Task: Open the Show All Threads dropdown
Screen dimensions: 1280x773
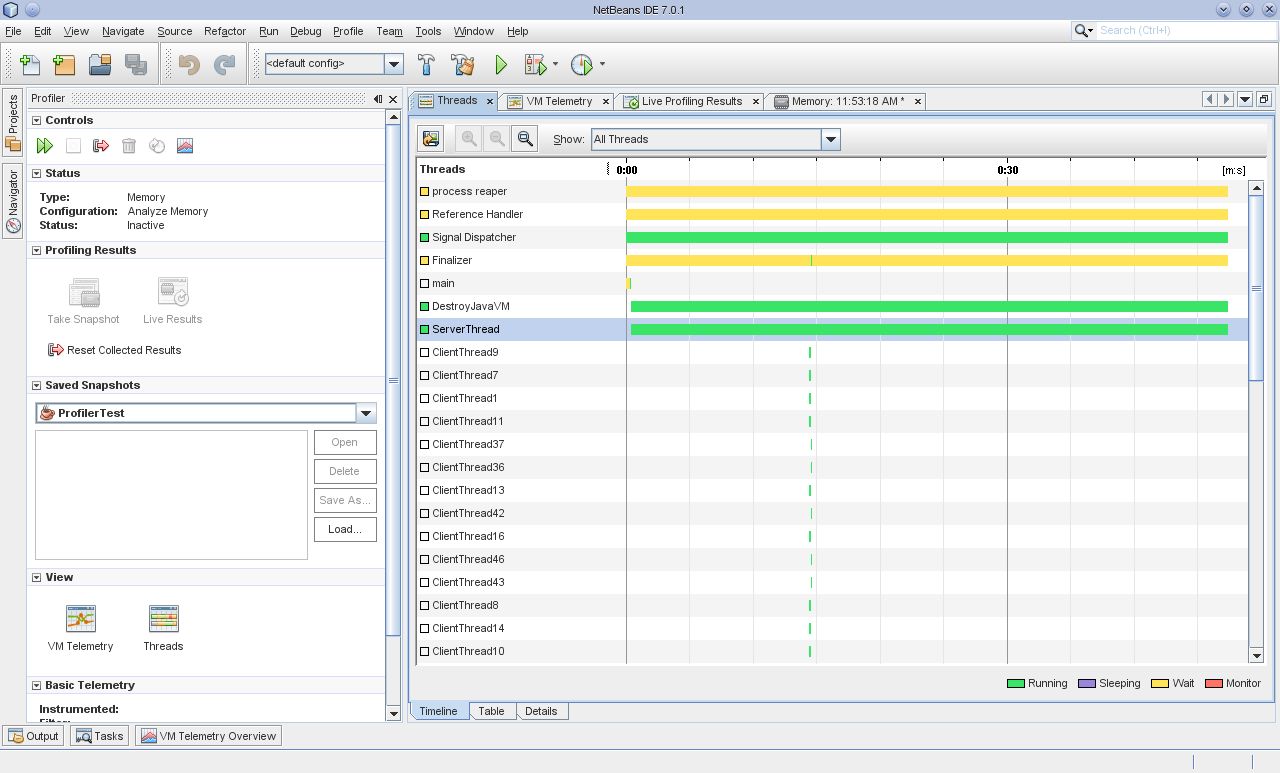Action: tap(830, 139)
